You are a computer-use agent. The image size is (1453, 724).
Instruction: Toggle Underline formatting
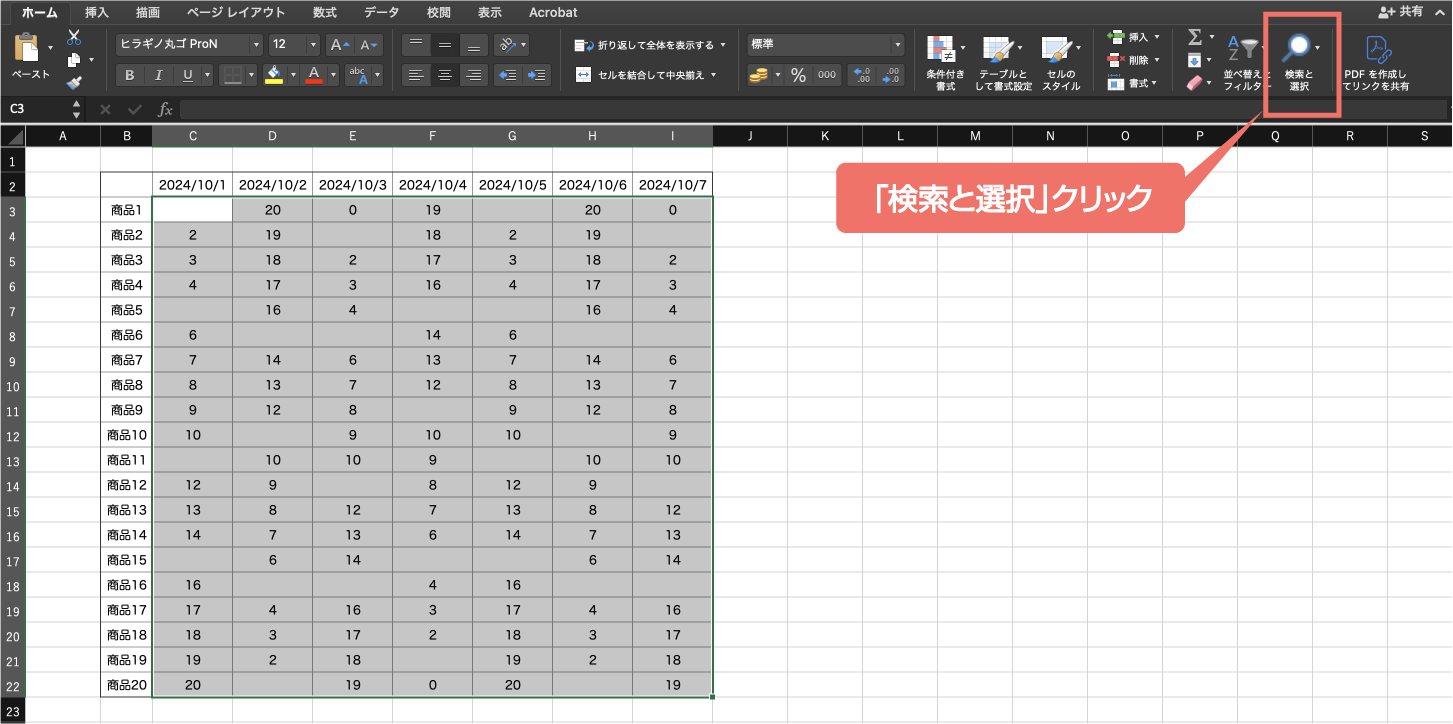[x=188, y=75]
